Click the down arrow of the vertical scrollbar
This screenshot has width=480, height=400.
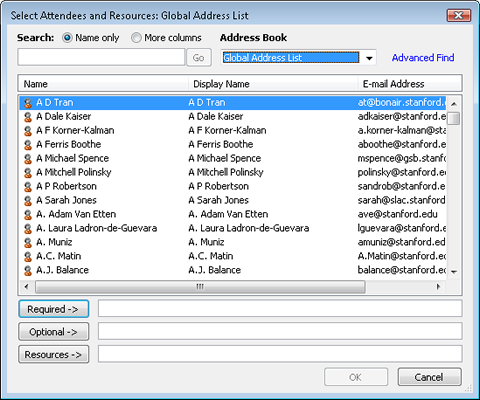tap(454, 272)
